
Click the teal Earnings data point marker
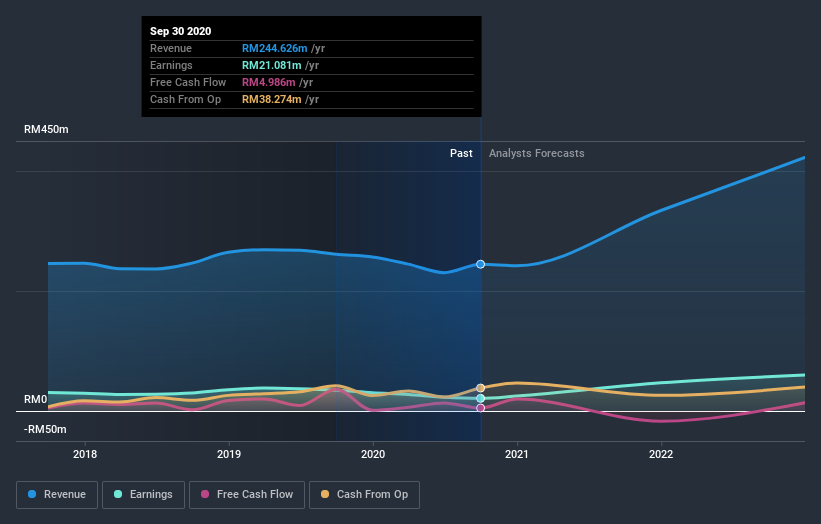click(480, 398)
